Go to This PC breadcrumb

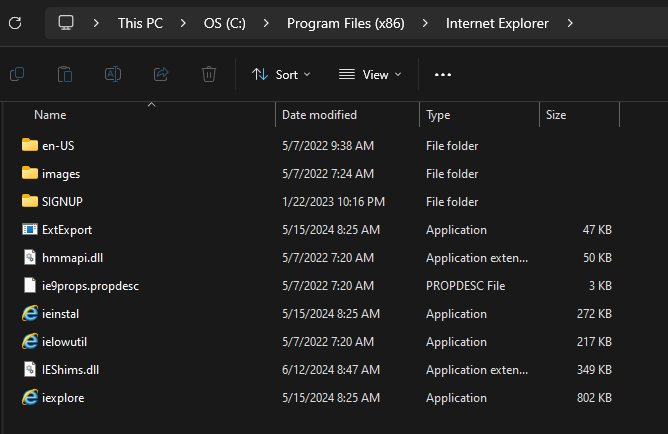[141, 23]
